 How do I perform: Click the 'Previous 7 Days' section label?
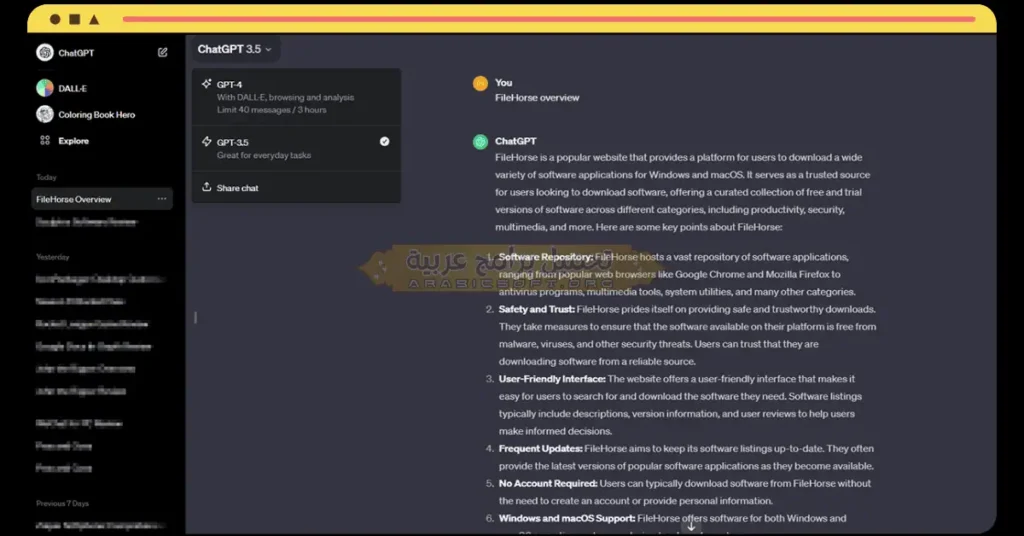pos(63,503)
